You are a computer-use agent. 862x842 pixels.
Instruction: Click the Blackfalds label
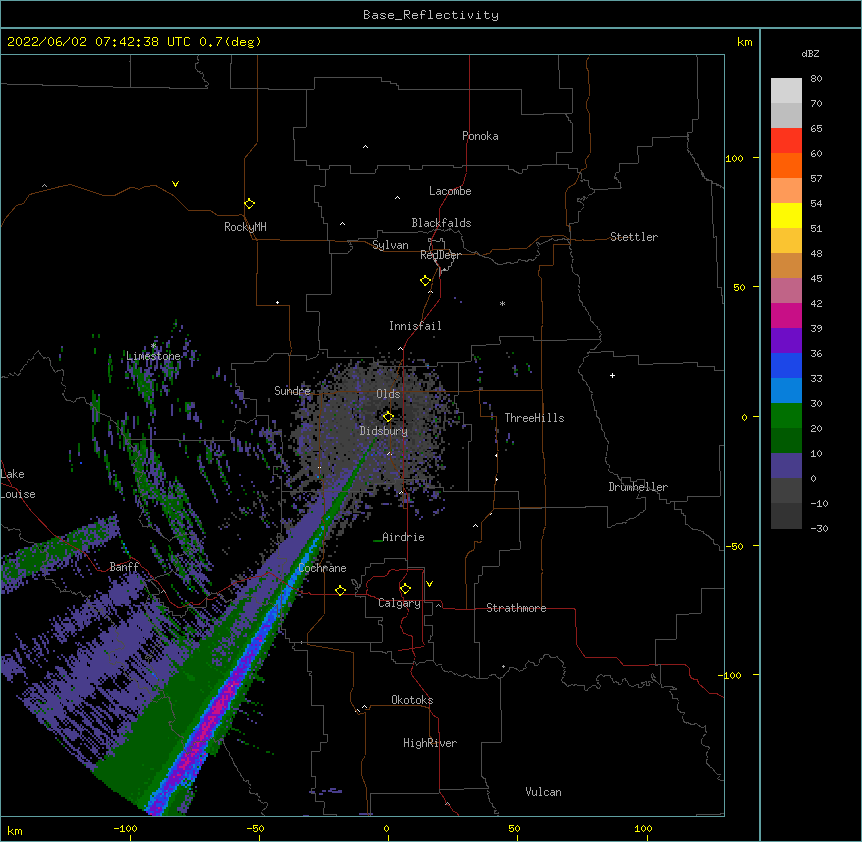coord(441,223)
